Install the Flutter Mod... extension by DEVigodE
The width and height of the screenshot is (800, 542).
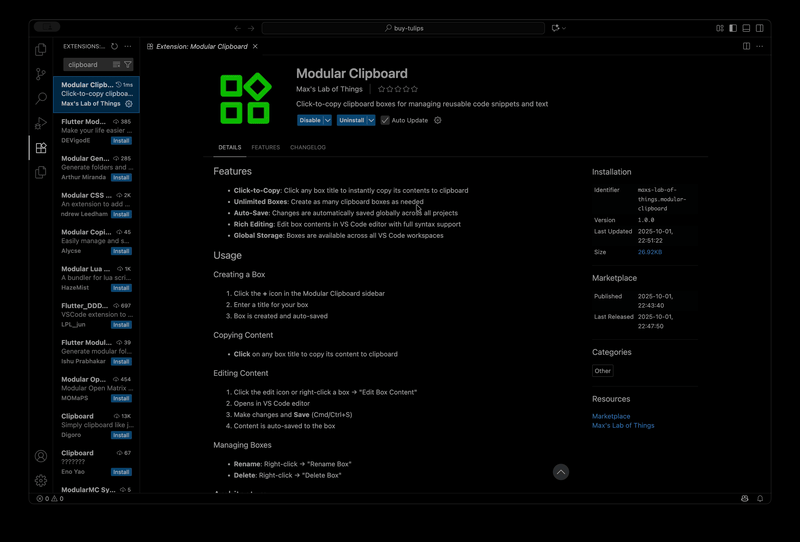point(121,141)
